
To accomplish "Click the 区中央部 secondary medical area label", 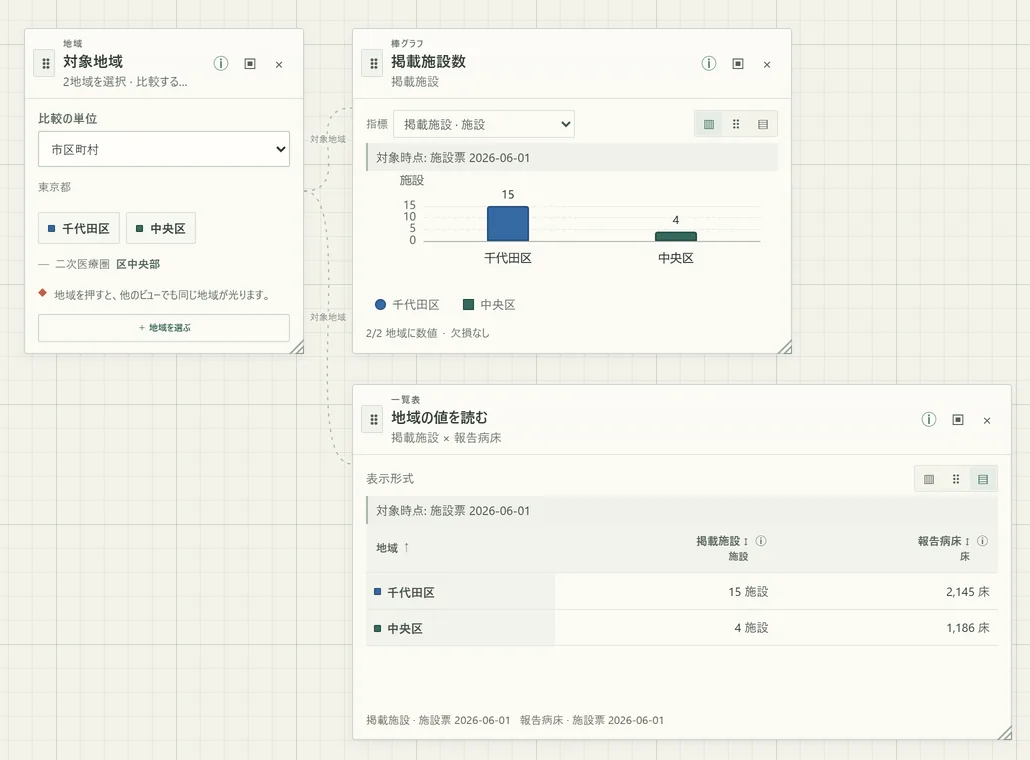I will [x=138, y=264].
